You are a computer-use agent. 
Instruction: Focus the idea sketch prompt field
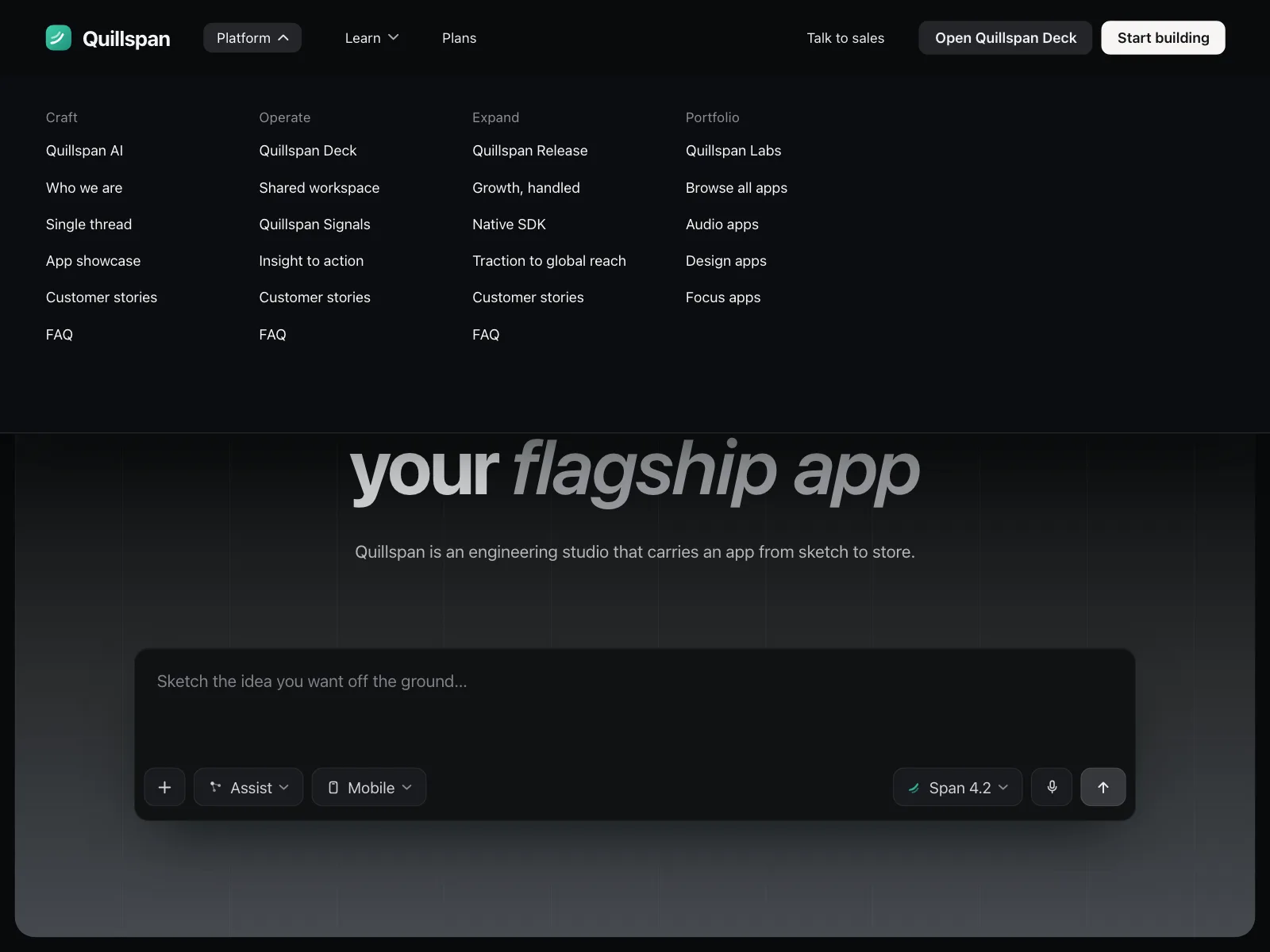point(635,706)
